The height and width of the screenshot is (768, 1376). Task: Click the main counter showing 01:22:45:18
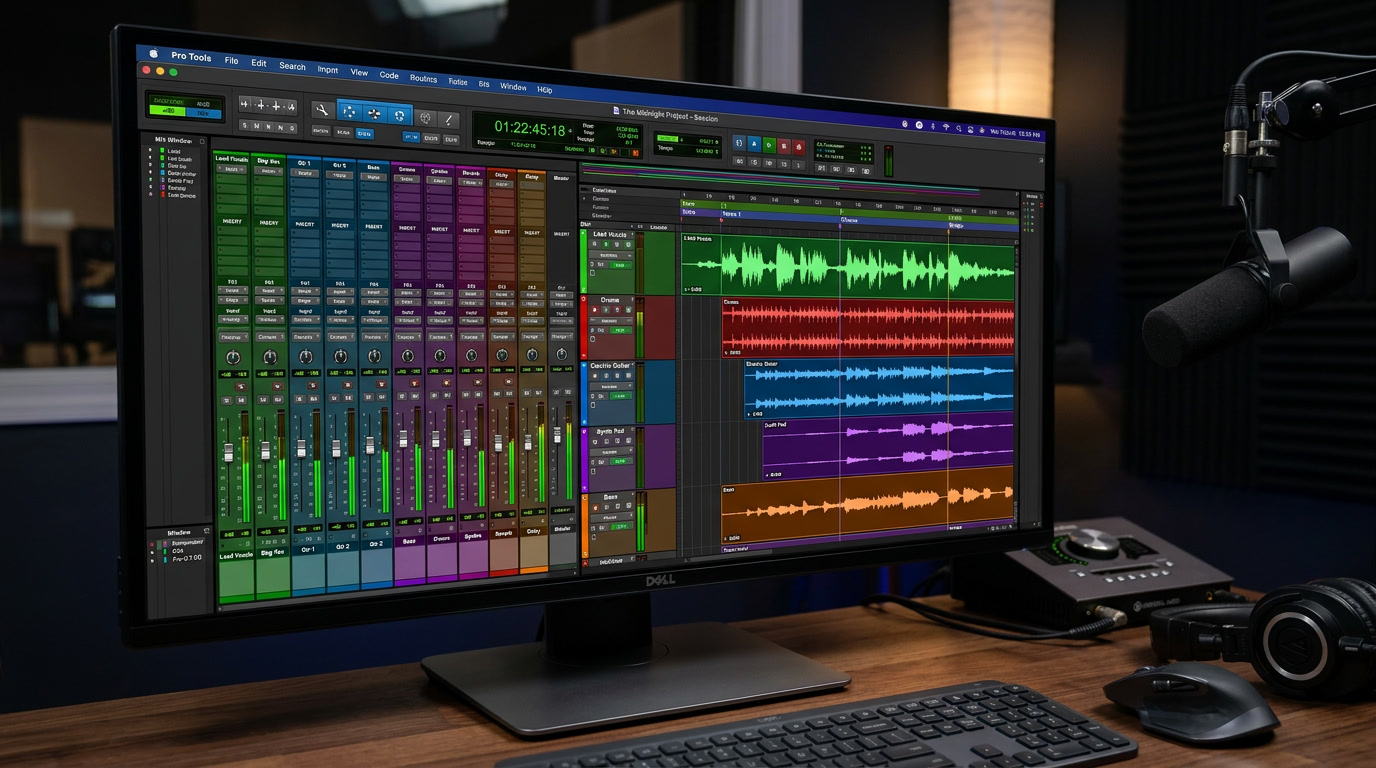pyautogui.click(x=529, y=129)
